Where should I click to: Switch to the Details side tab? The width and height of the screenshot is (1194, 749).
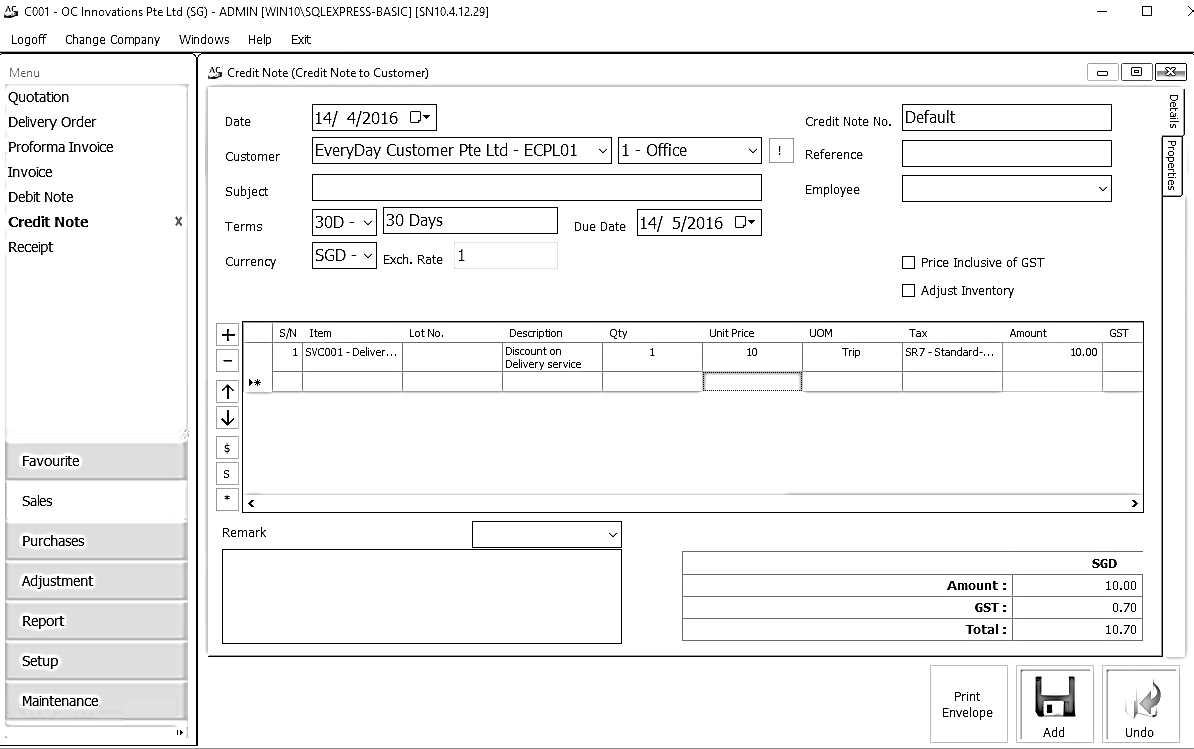[1173, 111]
